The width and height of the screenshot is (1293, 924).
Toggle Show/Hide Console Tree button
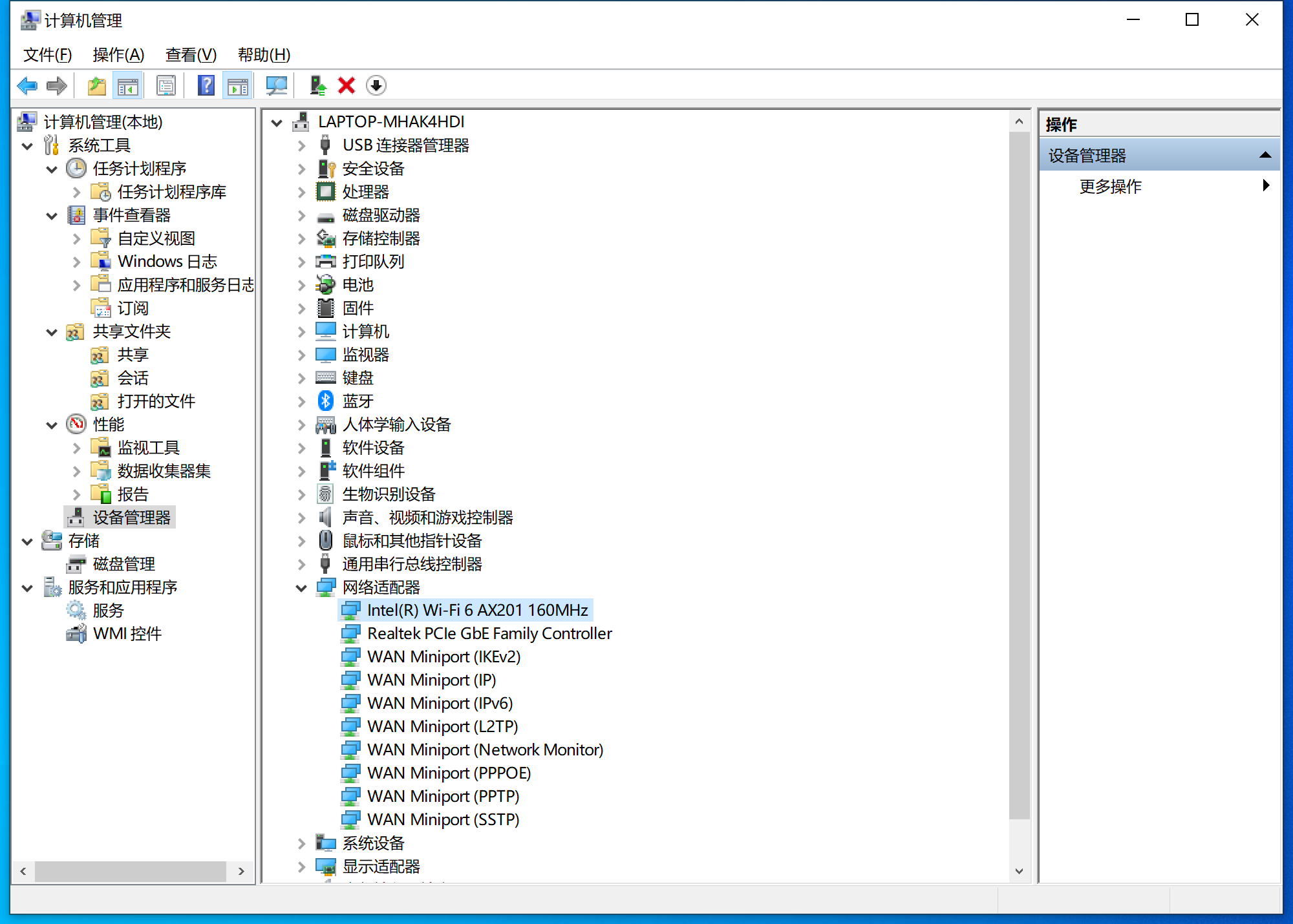coord(127,85)
